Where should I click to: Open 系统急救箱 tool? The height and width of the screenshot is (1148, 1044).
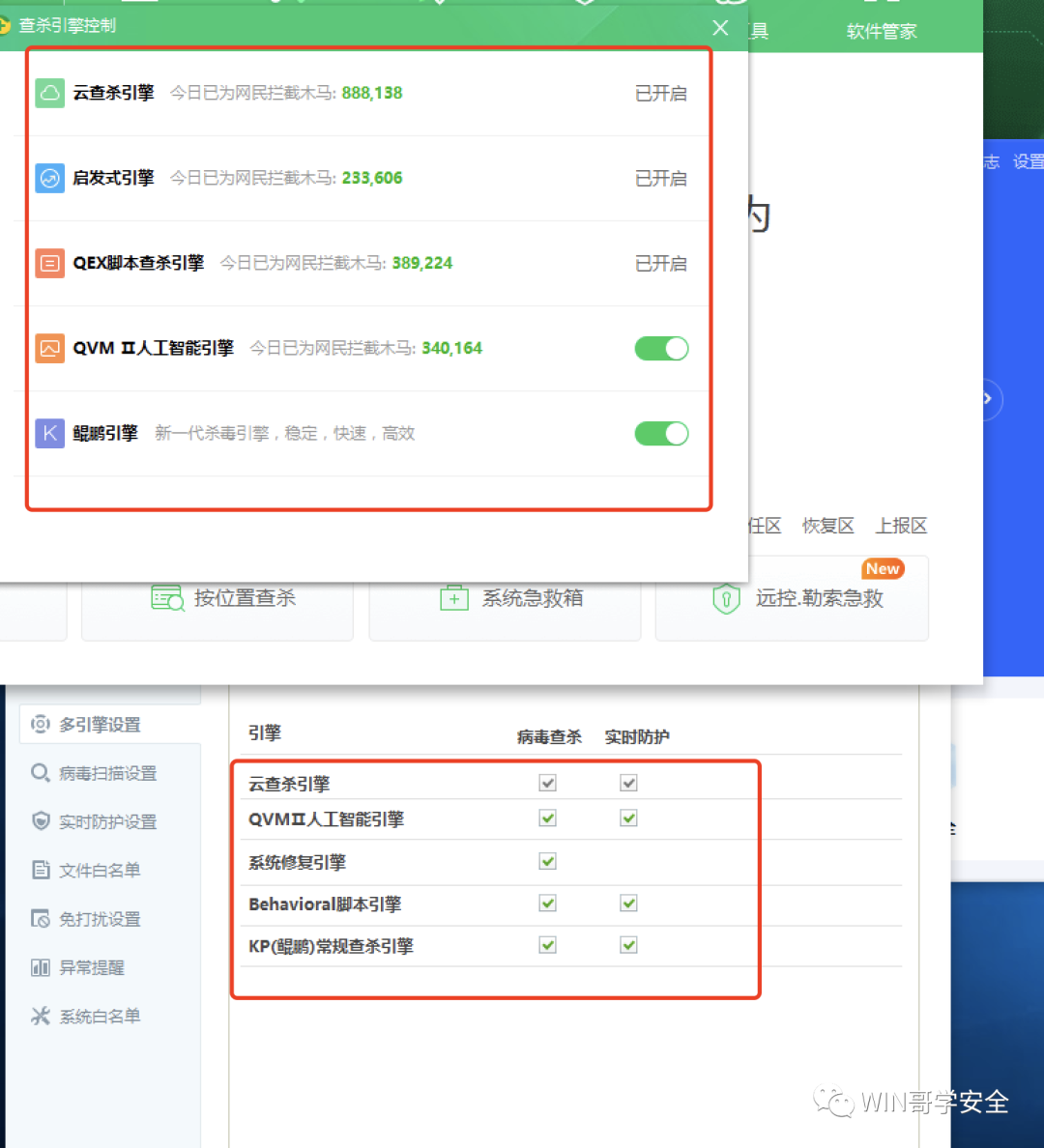505,599
